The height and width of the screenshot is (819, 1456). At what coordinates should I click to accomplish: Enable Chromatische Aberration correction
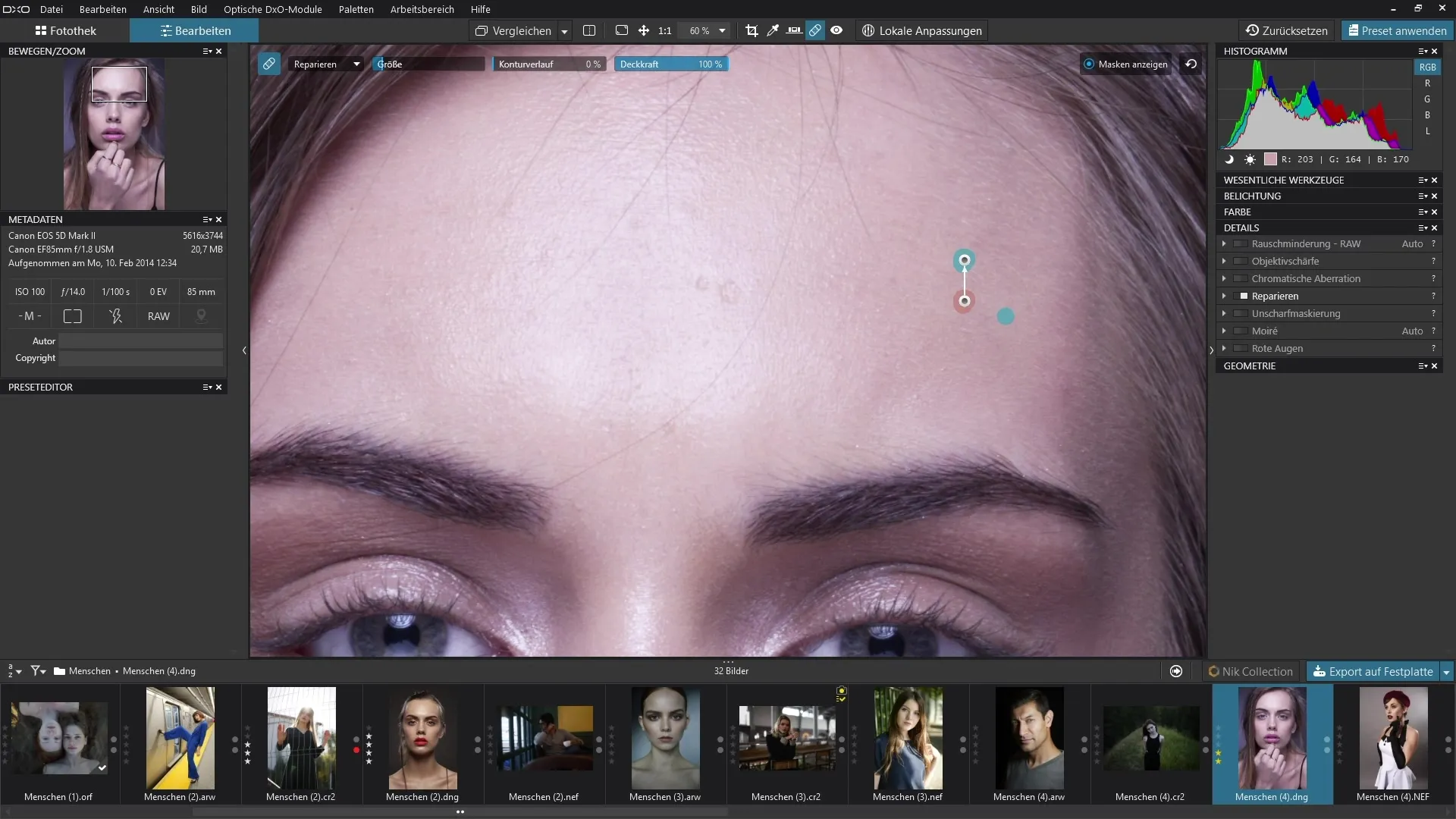(x=1241, y=279)
